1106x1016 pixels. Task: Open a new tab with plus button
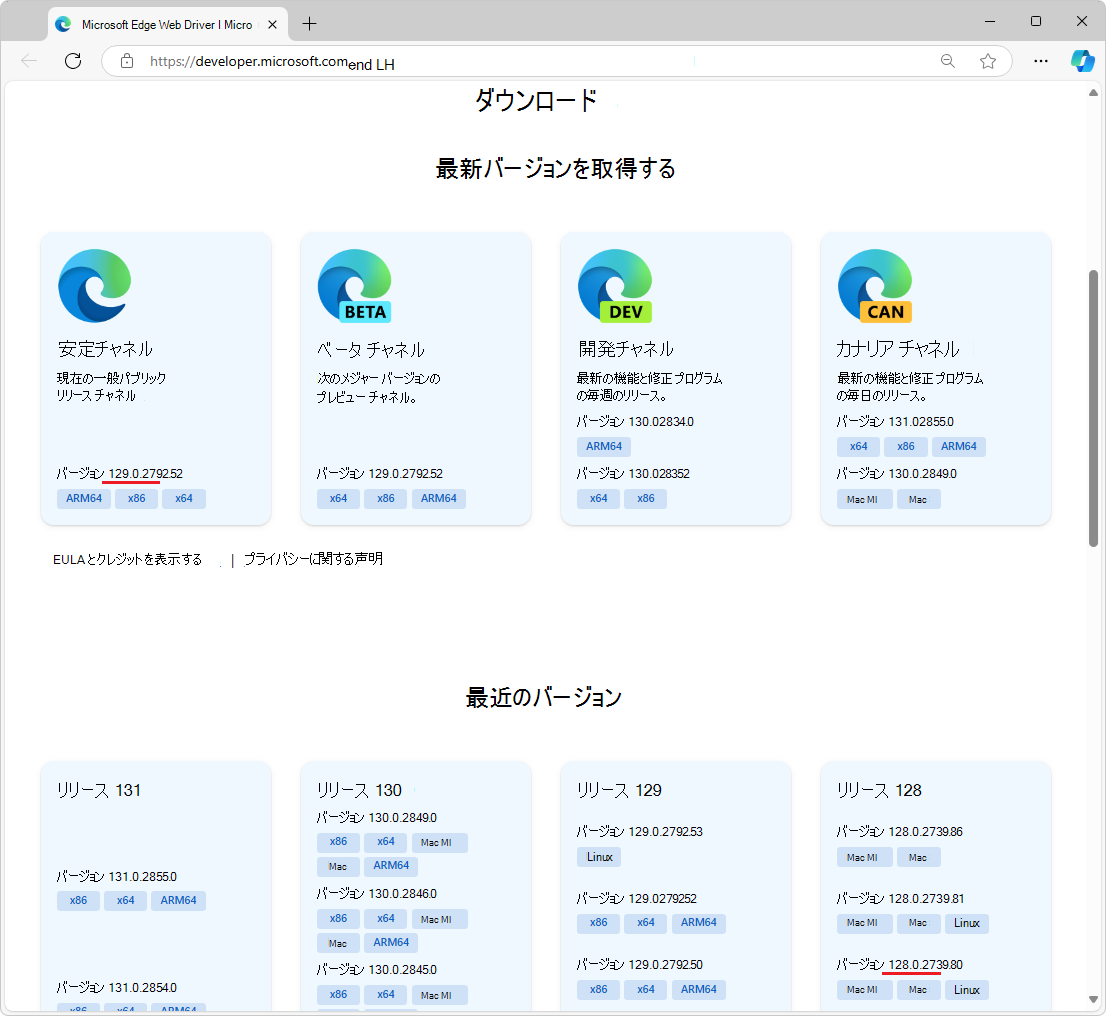point(309,24)
